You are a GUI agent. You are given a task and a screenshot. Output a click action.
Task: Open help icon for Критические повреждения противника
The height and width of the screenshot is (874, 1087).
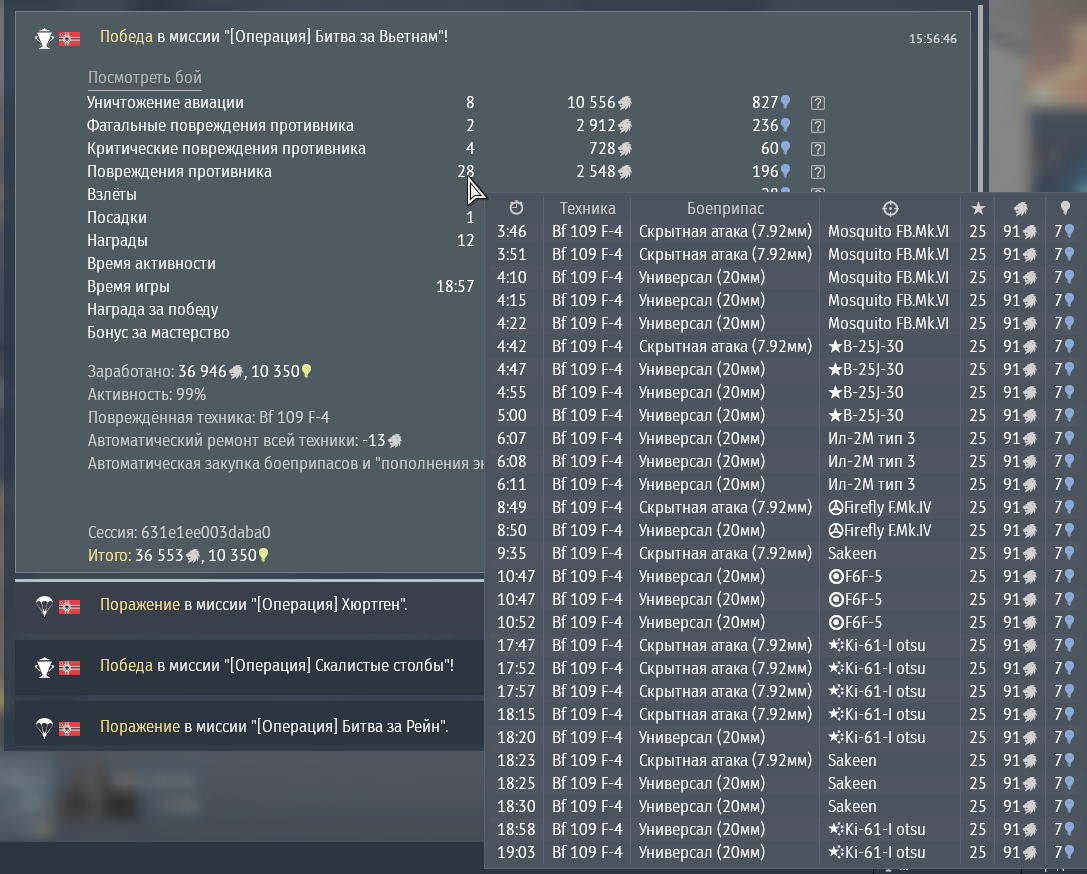click(x=817, y=149)
